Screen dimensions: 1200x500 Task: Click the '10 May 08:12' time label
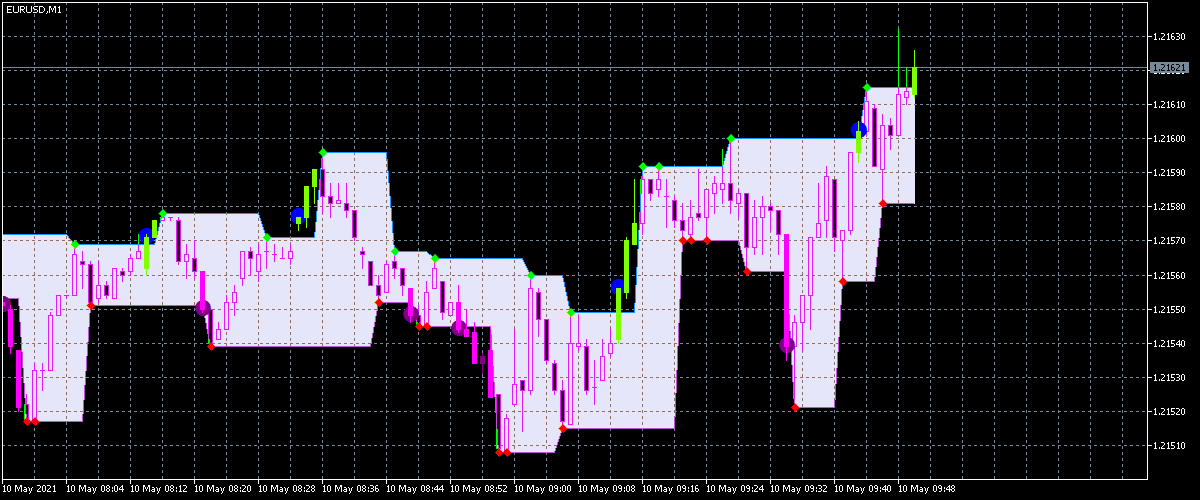159,490
